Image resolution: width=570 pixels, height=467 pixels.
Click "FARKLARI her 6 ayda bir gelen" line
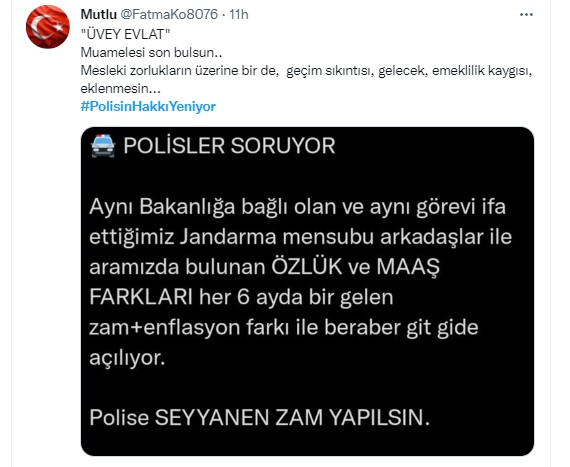241,297
